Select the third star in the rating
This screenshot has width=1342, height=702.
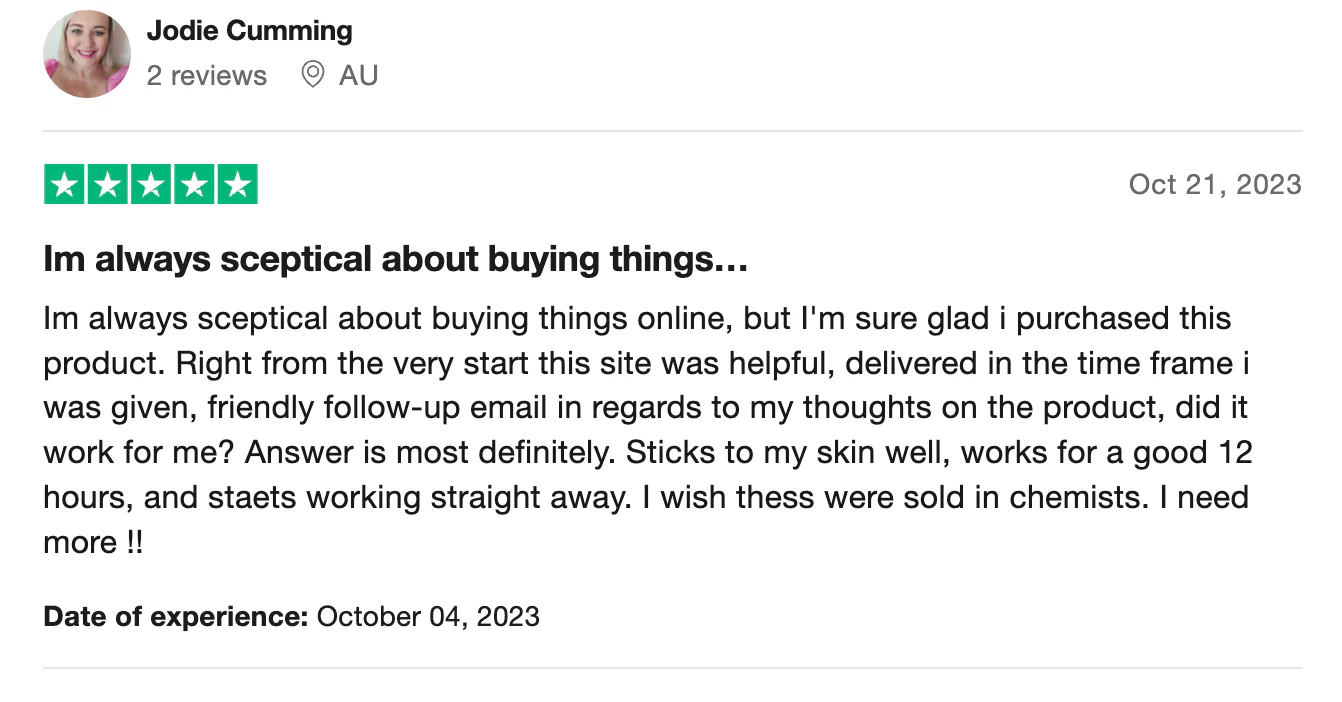pyautogui.click(x=151, y=184)
